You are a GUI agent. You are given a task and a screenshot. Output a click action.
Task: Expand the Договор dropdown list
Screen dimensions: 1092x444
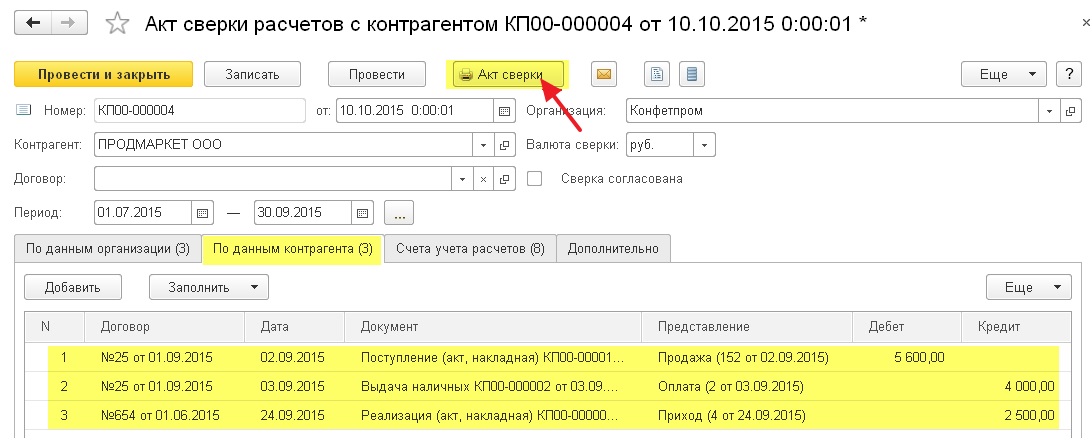462,179
